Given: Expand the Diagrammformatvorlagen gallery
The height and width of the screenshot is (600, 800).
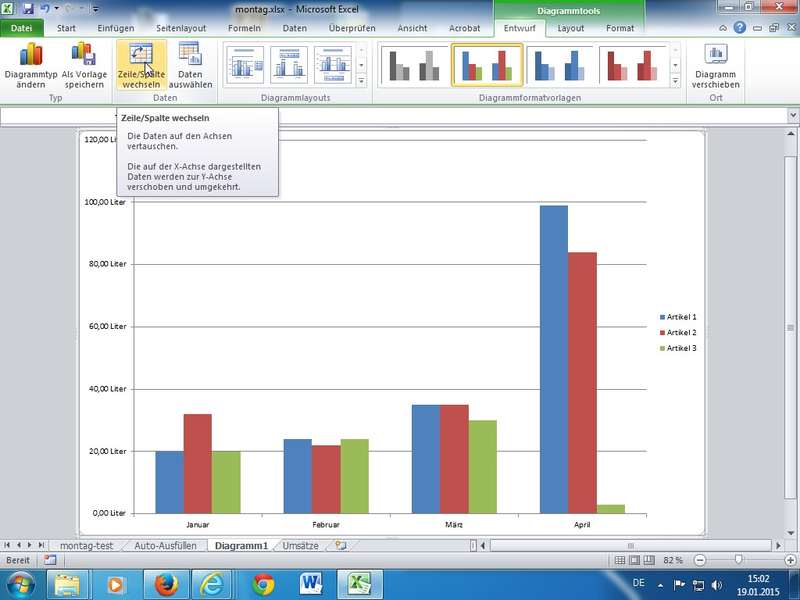Looking at the screenshot, I should tap(676, 81).
